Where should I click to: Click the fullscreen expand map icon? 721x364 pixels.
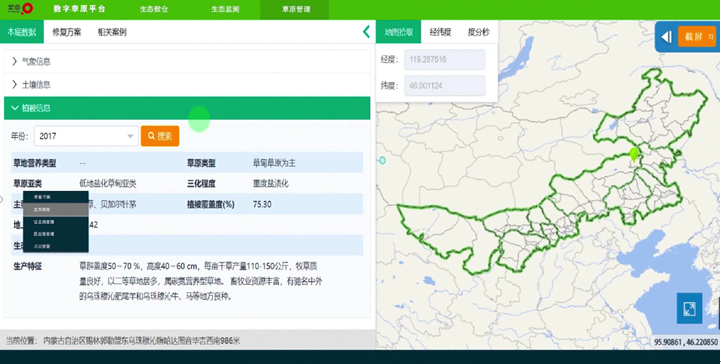pos(689,308)
